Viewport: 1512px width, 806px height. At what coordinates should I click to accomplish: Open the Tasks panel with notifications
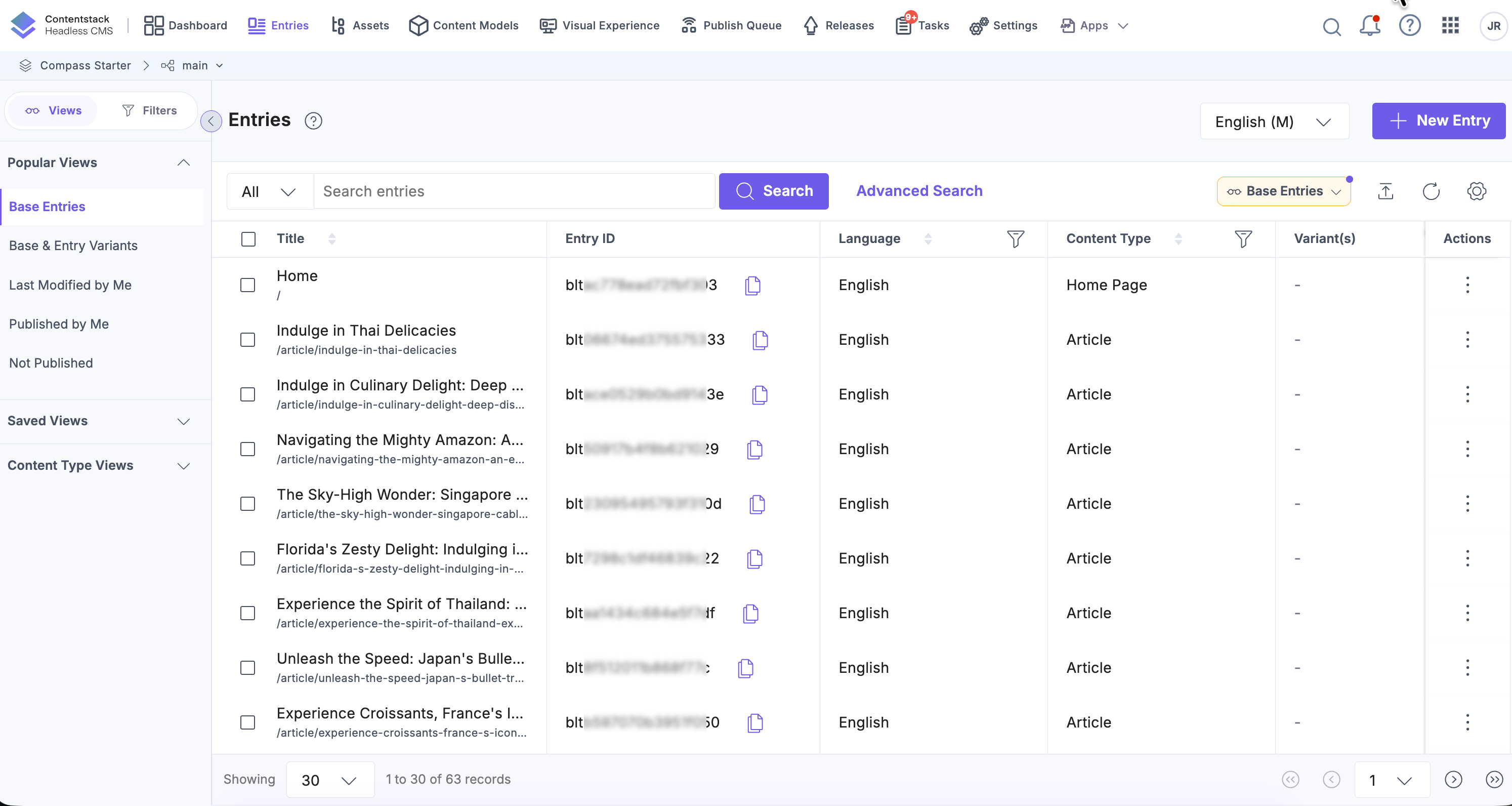(x=921, y=25)
